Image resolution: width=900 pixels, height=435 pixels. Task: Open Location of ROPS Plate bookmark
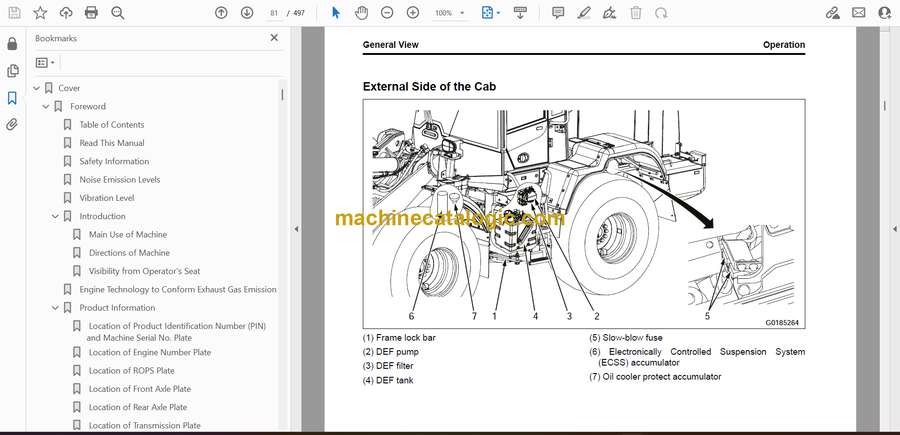pyautogui.click(x=131, y=371)
